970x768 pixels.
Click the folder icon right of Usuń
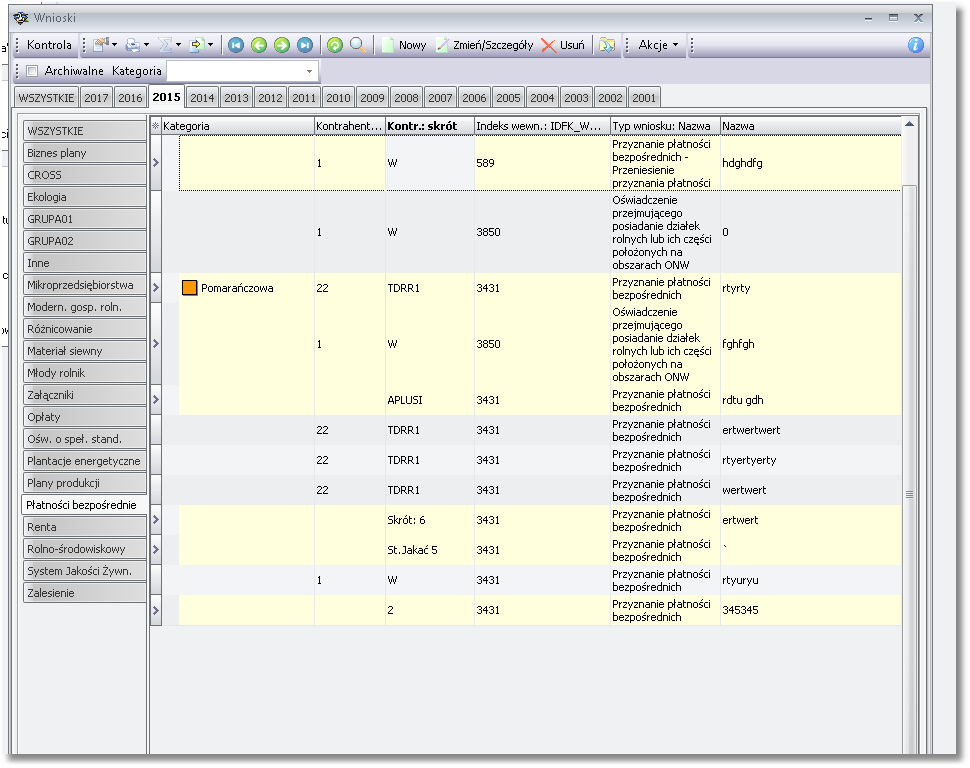[x=607, y=45]
